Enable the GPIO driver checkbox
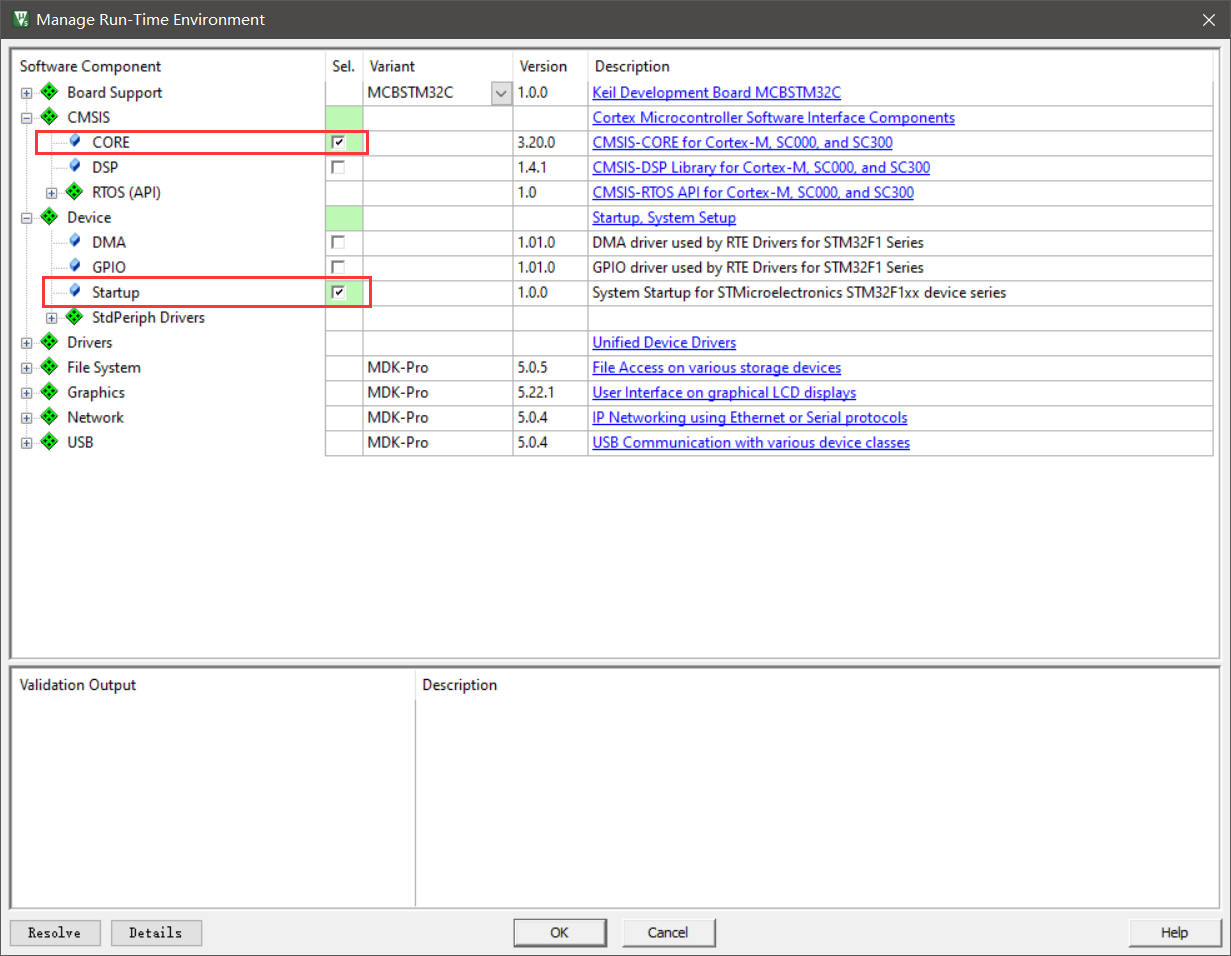Viewport: 1231px width, 956px height. point(338,267)
